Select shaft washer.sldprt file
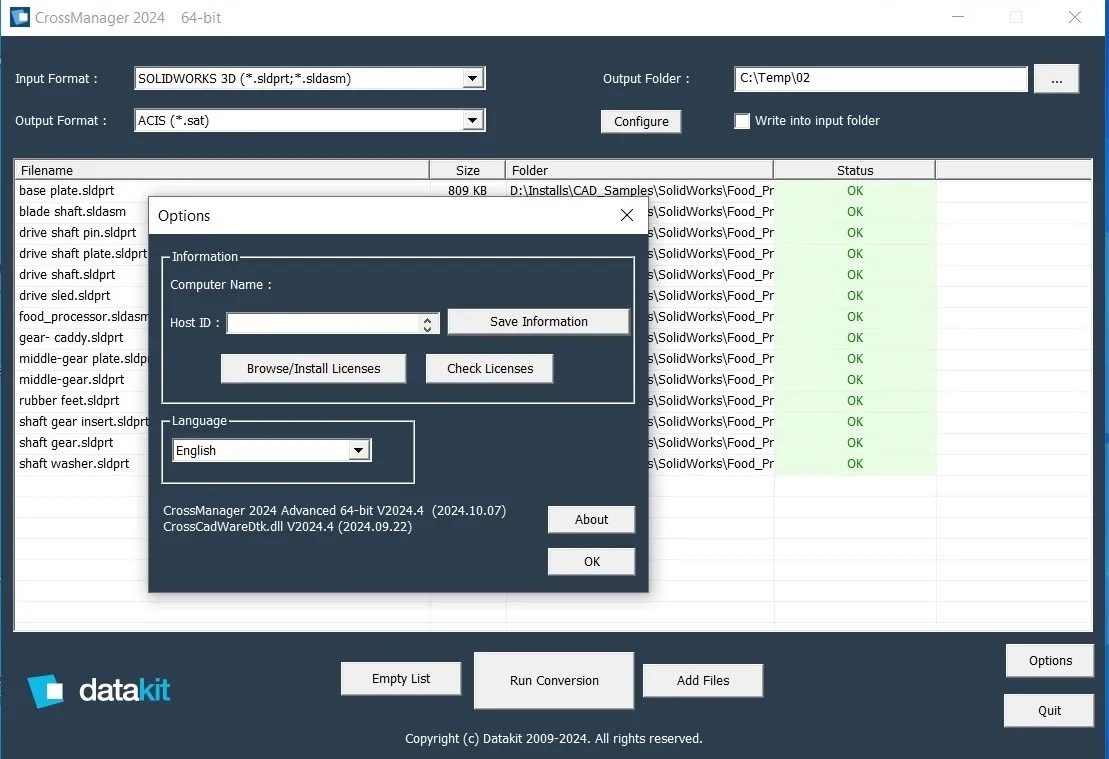 (x=74, y=463)
